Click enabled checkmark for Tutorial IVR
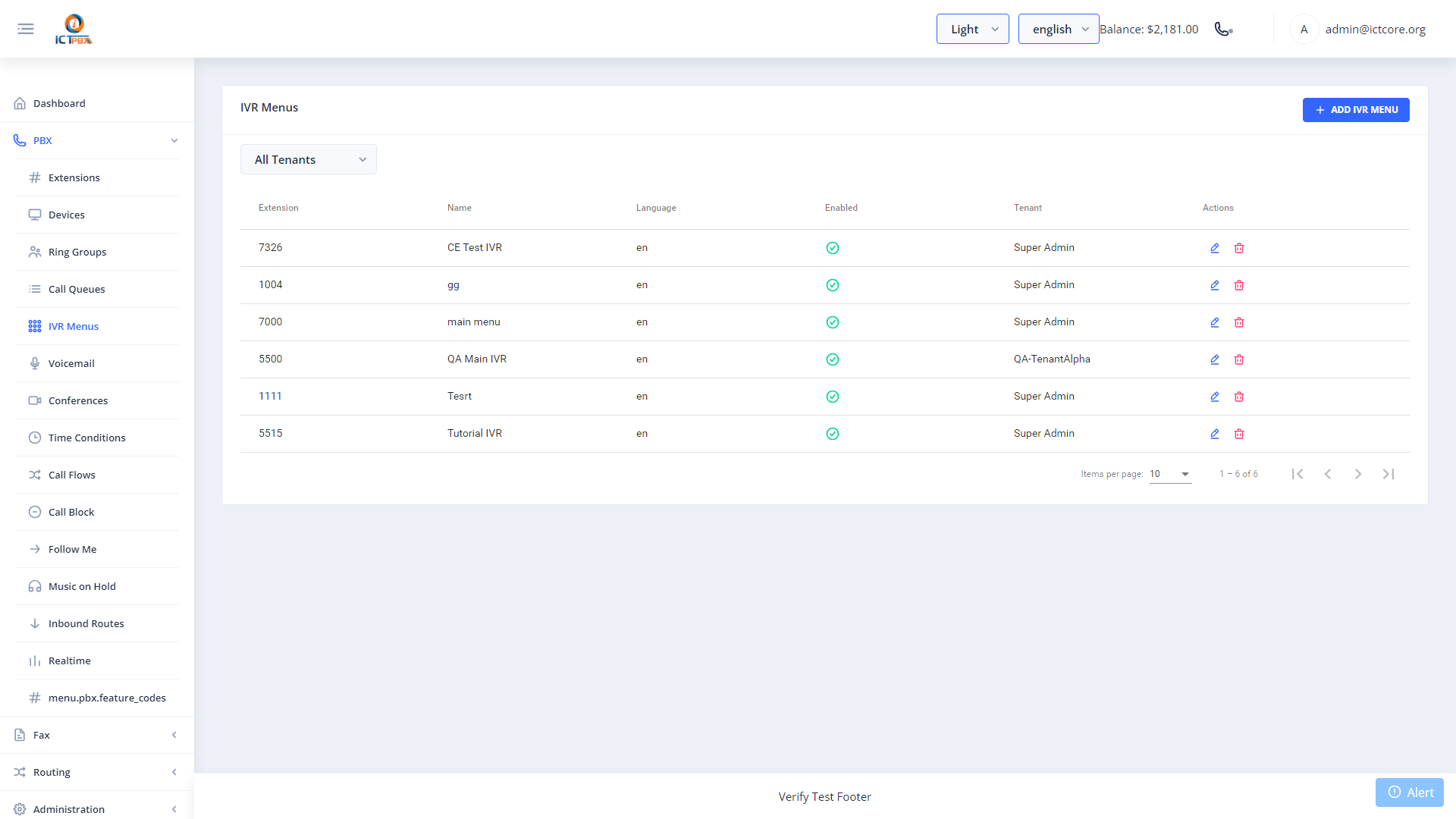Screen dimensions: 1456x819 [833, 434]
